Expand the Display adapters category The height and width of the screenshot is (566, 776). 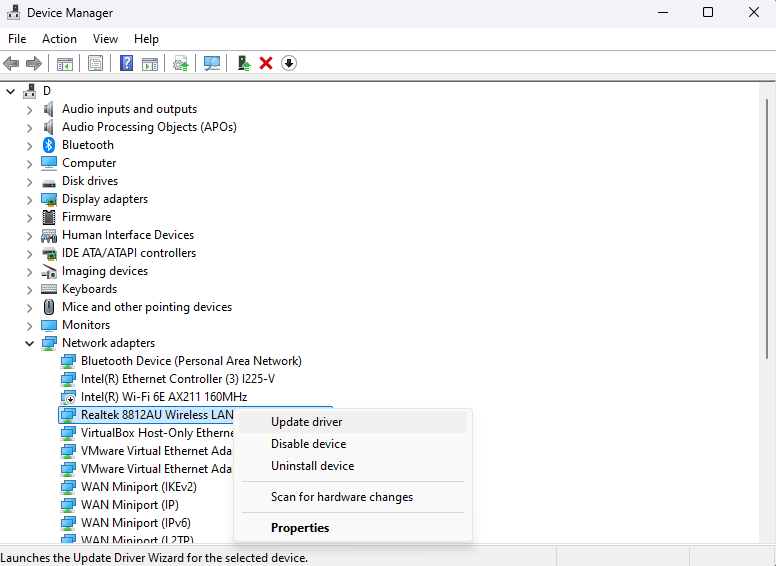pos(29,199)
